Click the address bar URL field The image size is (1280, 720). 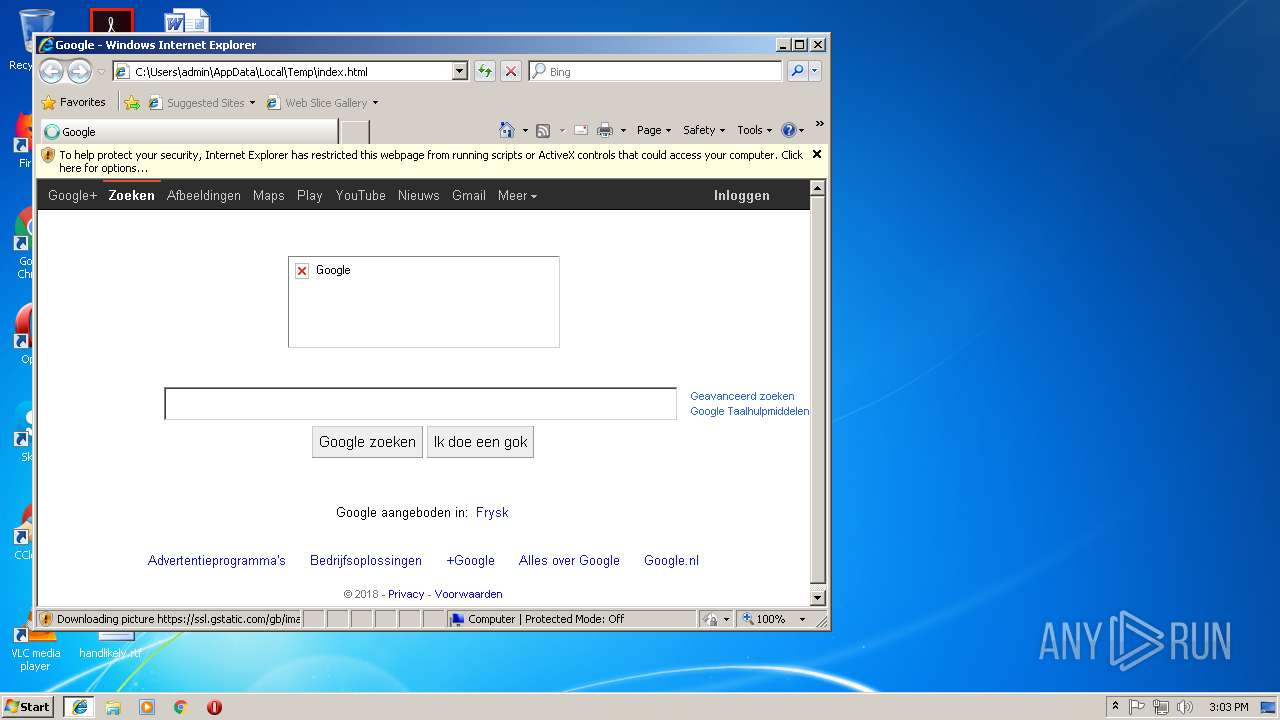click(x=292, y=71)
